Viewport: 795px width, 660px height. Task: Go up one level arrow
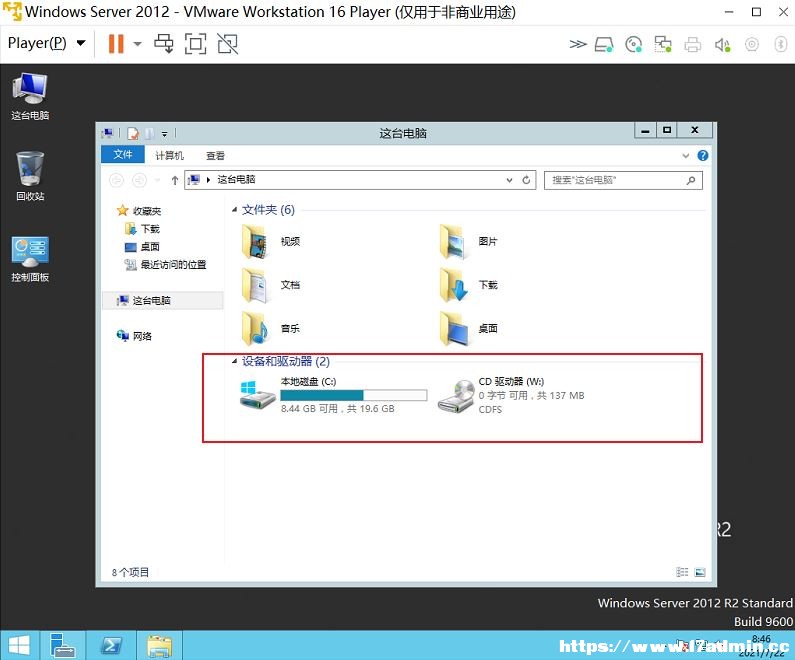click(174, 180)
